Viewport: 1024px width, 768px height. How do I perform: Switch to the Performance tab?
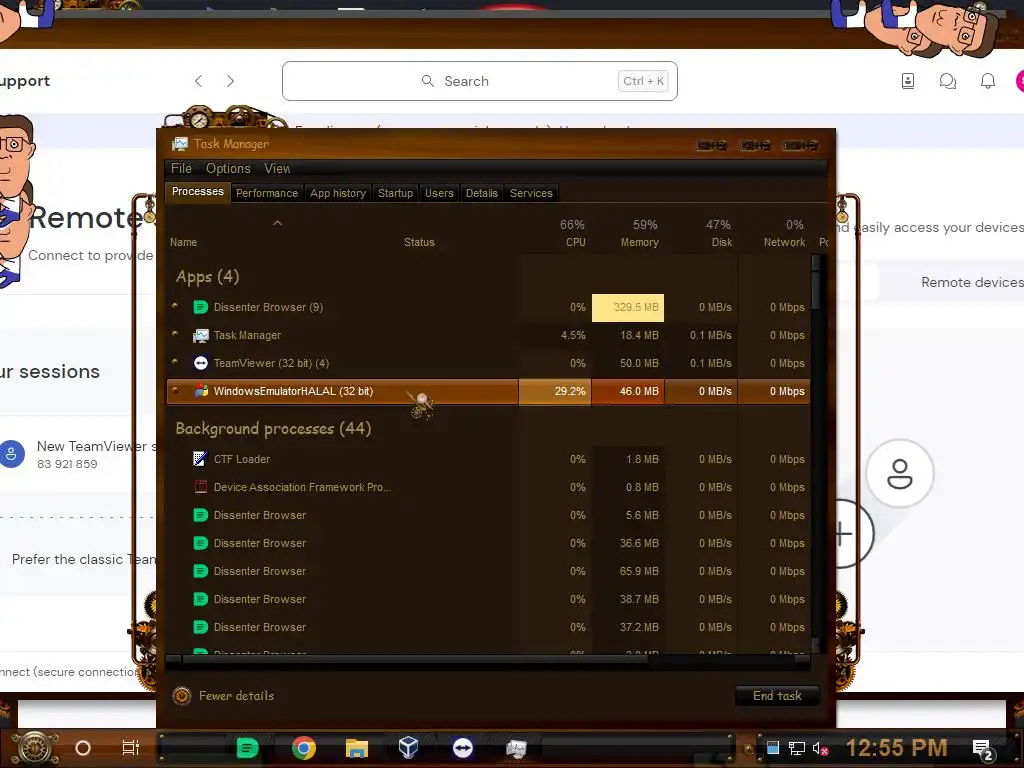pyautogui.click(x=266, y=193)
